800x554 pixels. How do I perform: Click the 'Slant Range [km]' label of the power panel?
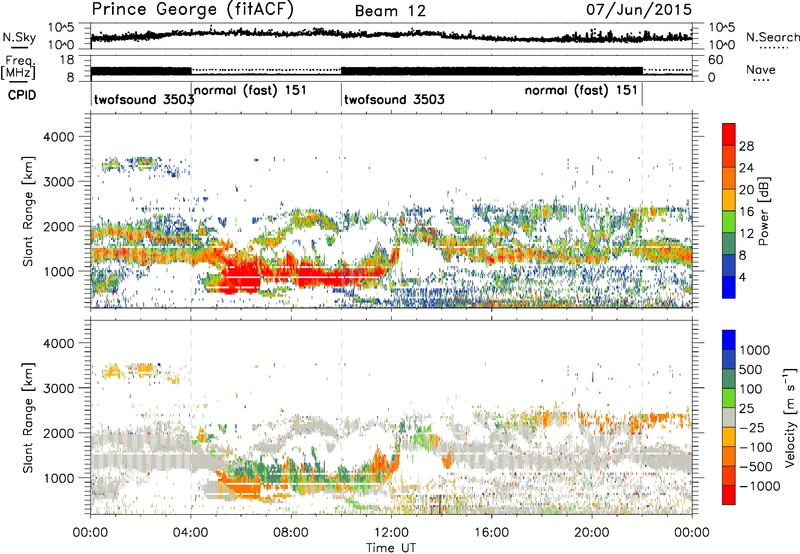pyautogui.click(x=28, y=211)
